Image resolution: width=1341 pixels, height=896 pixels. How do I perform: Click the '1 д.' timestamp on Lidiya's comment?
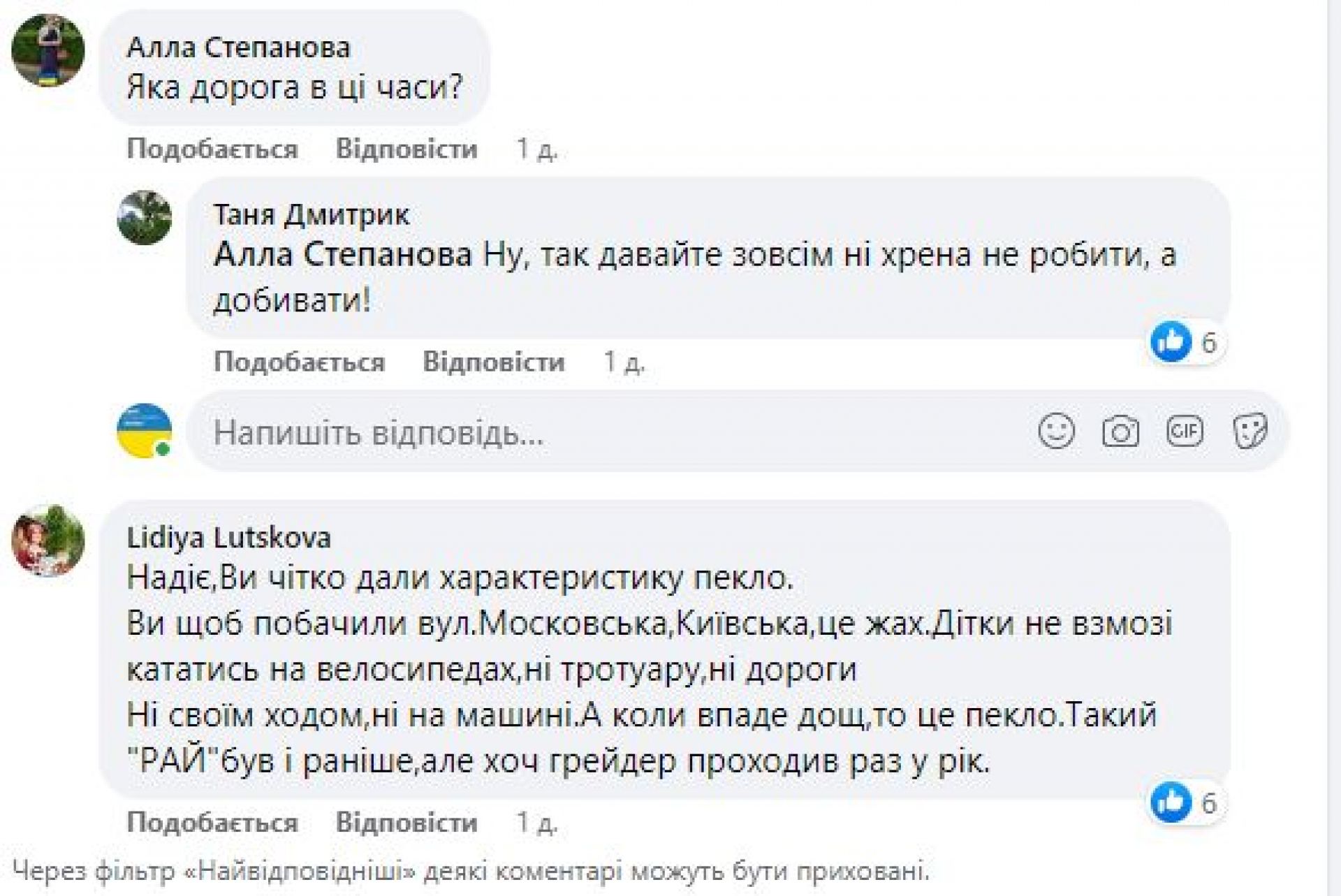(536, 823)
